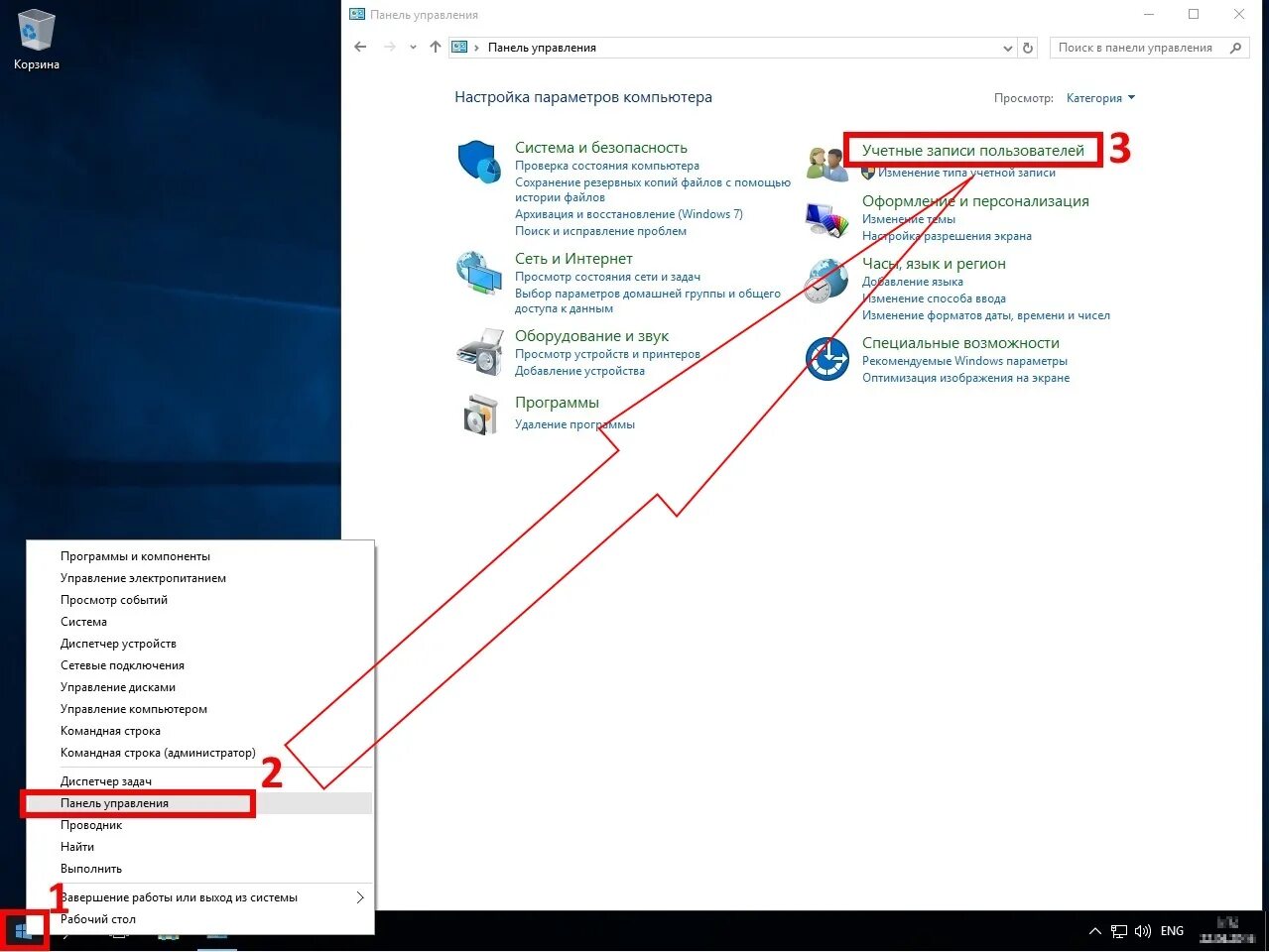Open the volume icon in system tray

[1142, 931]
